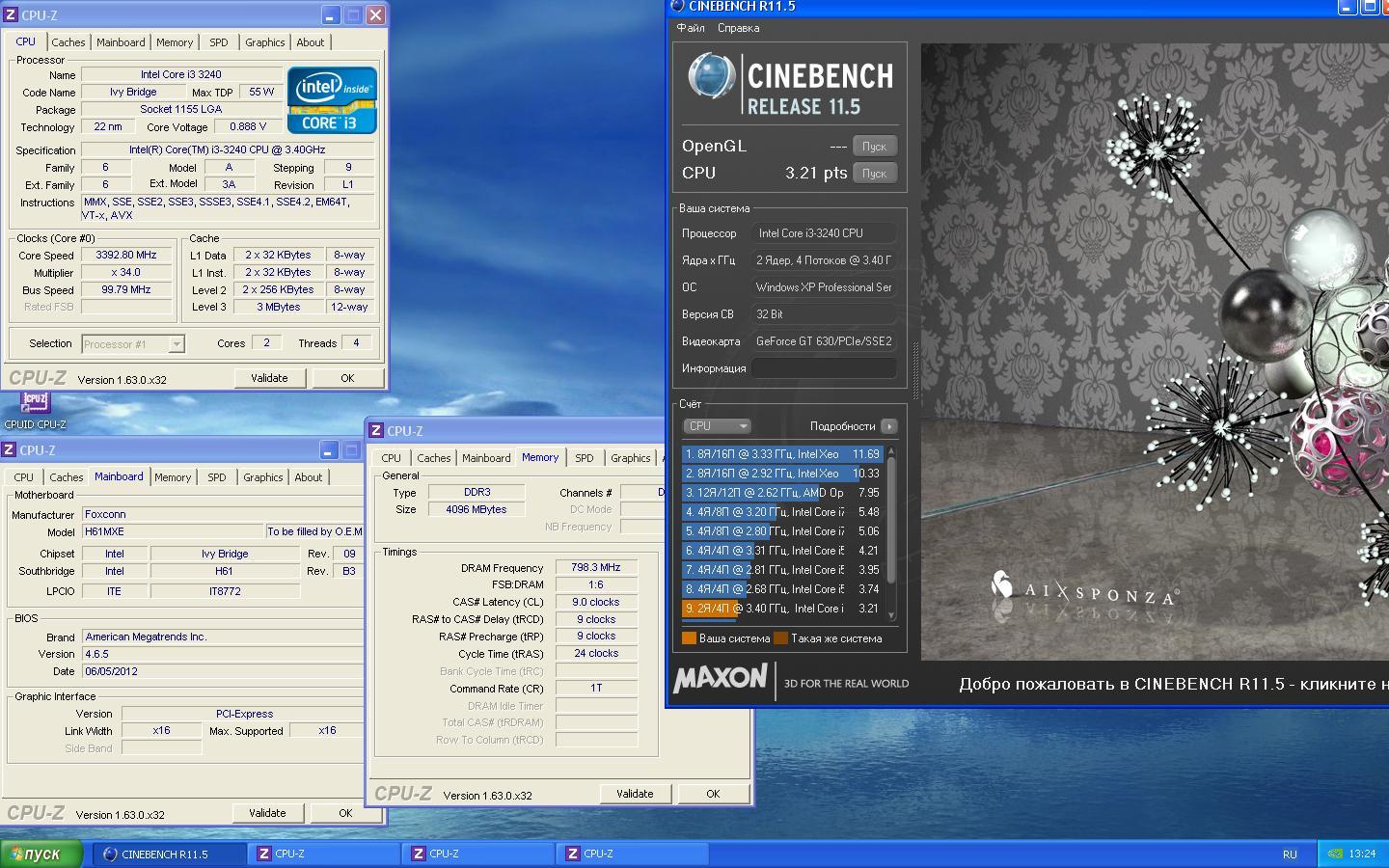Click the Manufacturer field Foxconn
Viewport: 1389px width, 868px height.
pos(222,514)
